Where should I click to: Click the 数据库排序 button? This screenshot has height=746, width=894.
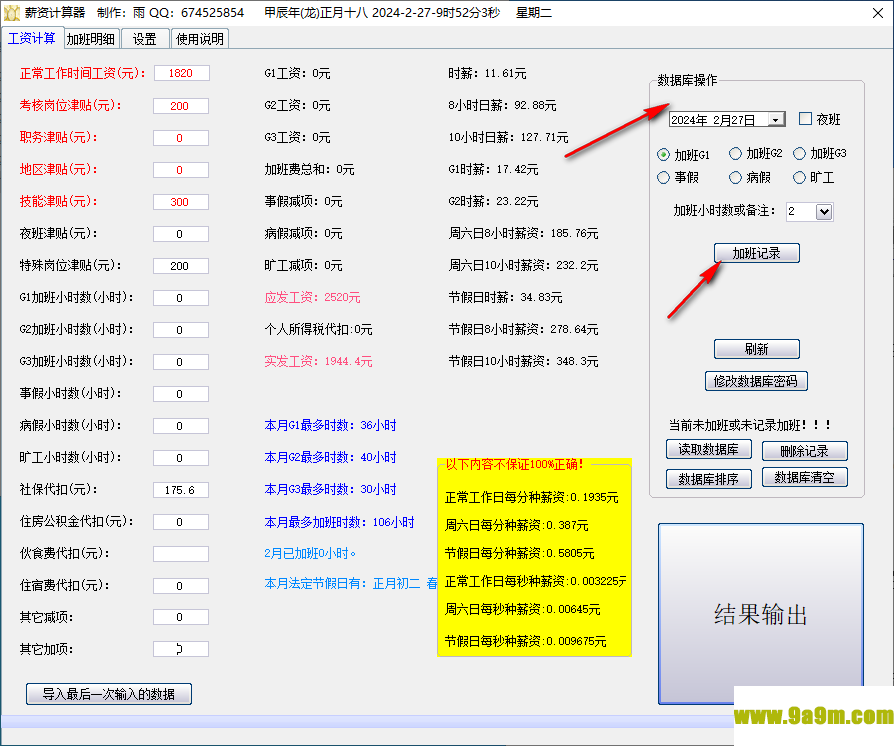tap(709, 479)
